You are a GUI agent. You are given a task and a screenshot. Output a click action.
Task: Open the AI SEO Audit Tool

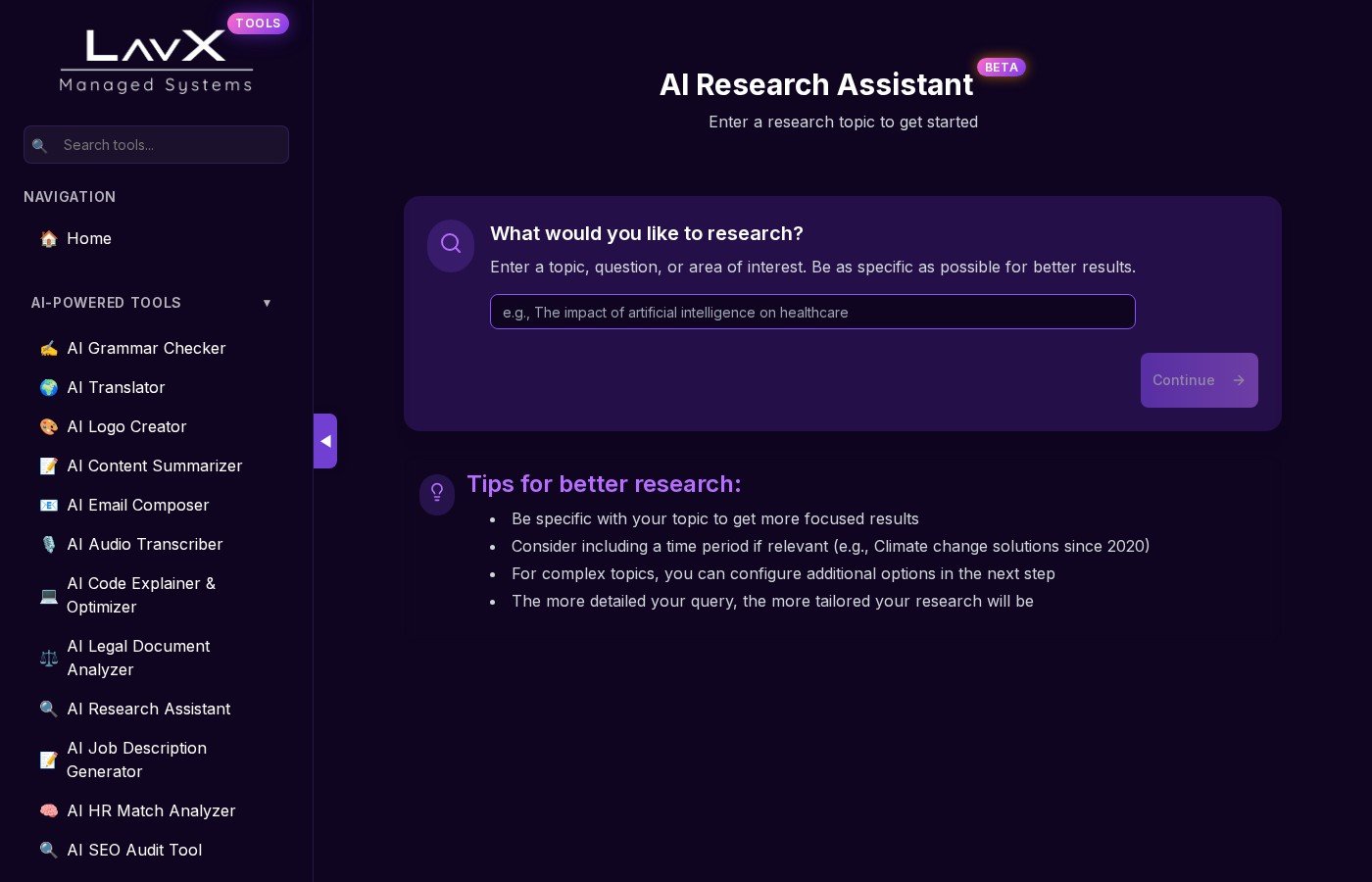point(134,850)
